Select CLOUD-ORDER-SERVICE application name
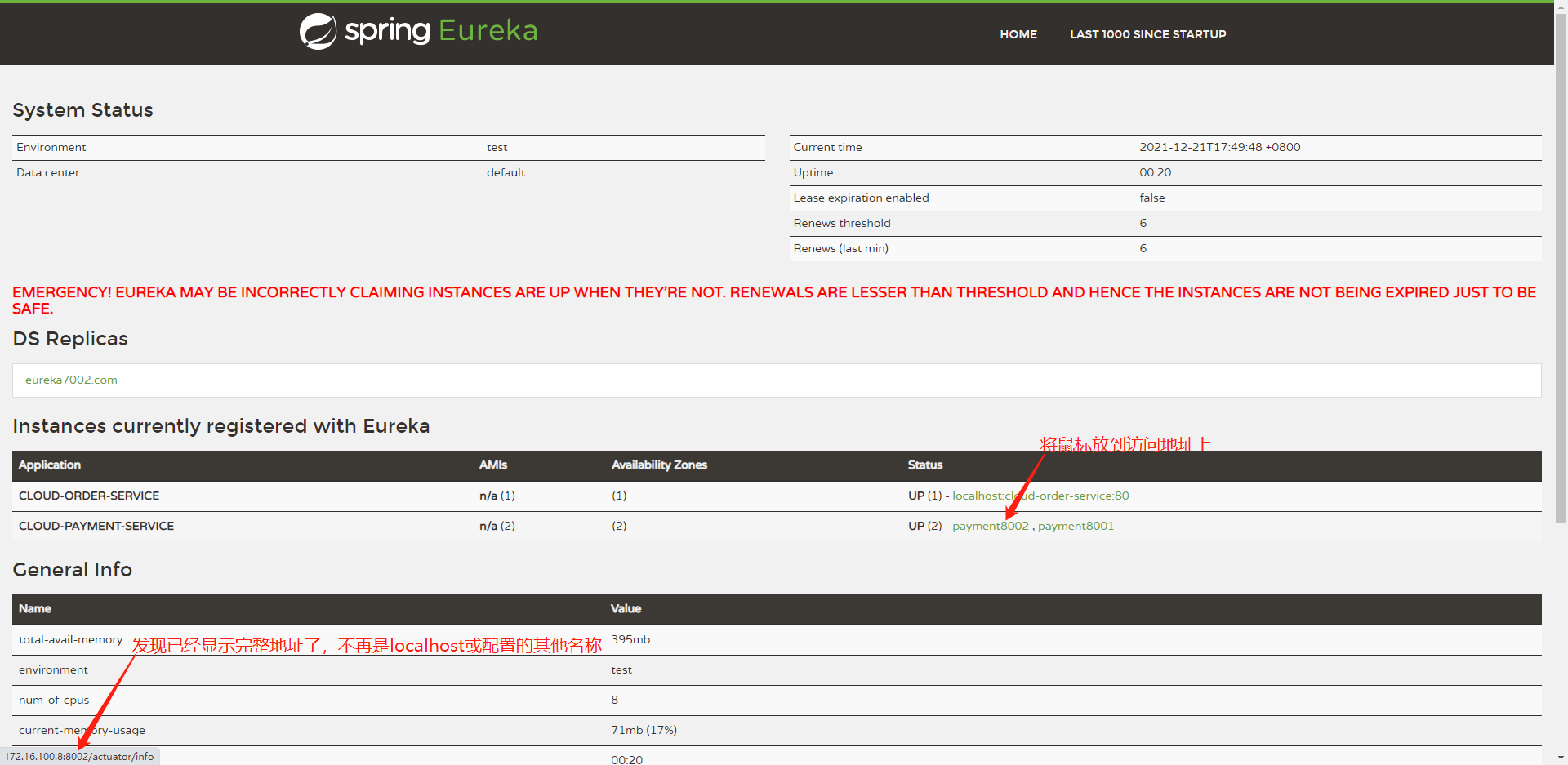This screenshot has width=1568, height=765. click(x=89, y=496)
